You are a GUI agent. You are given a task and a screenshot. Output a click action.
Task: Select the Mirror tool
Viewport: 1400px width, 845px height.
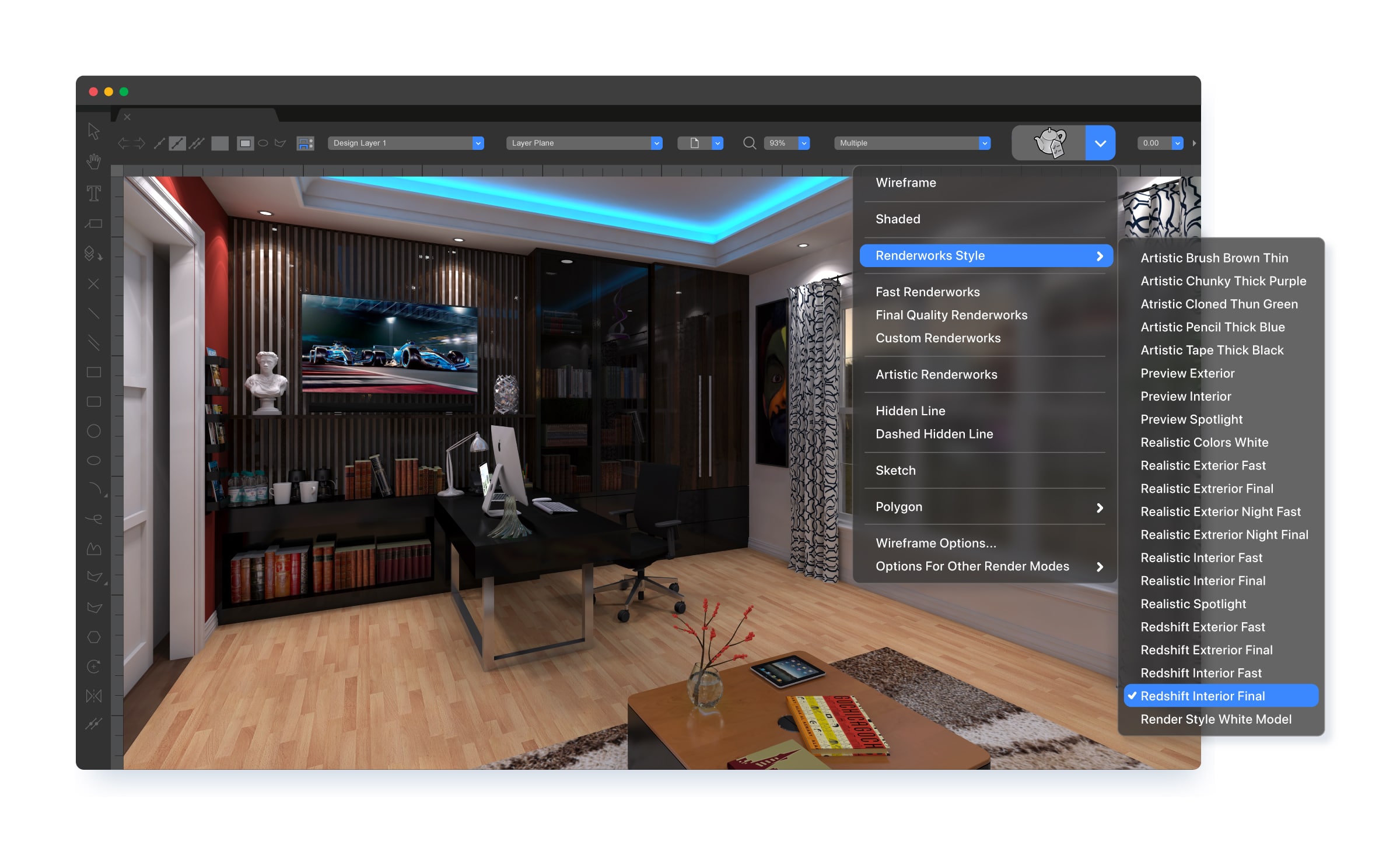(x=93, y=696)
